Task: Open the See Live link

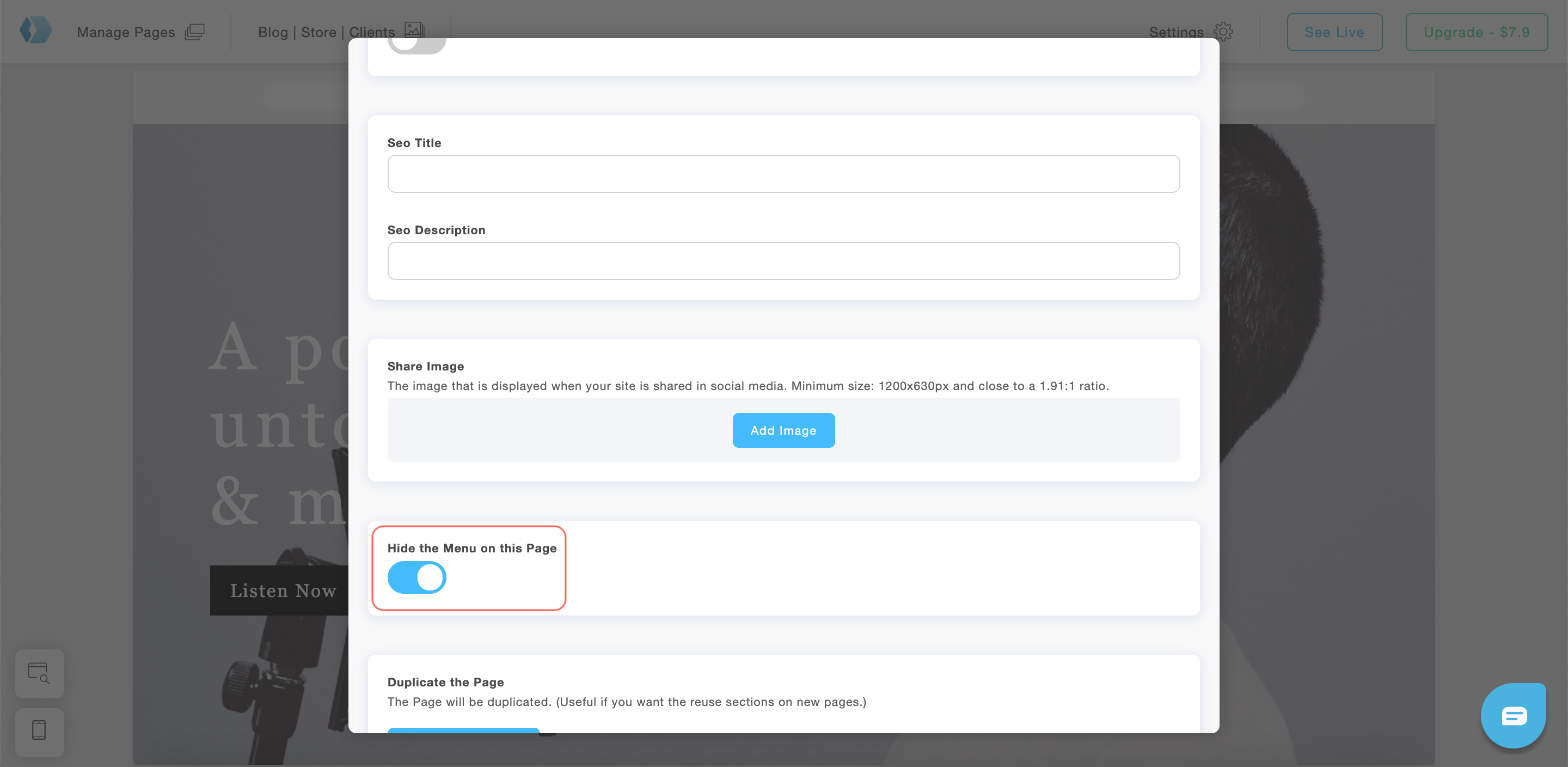Action: tap(1334, 32)
